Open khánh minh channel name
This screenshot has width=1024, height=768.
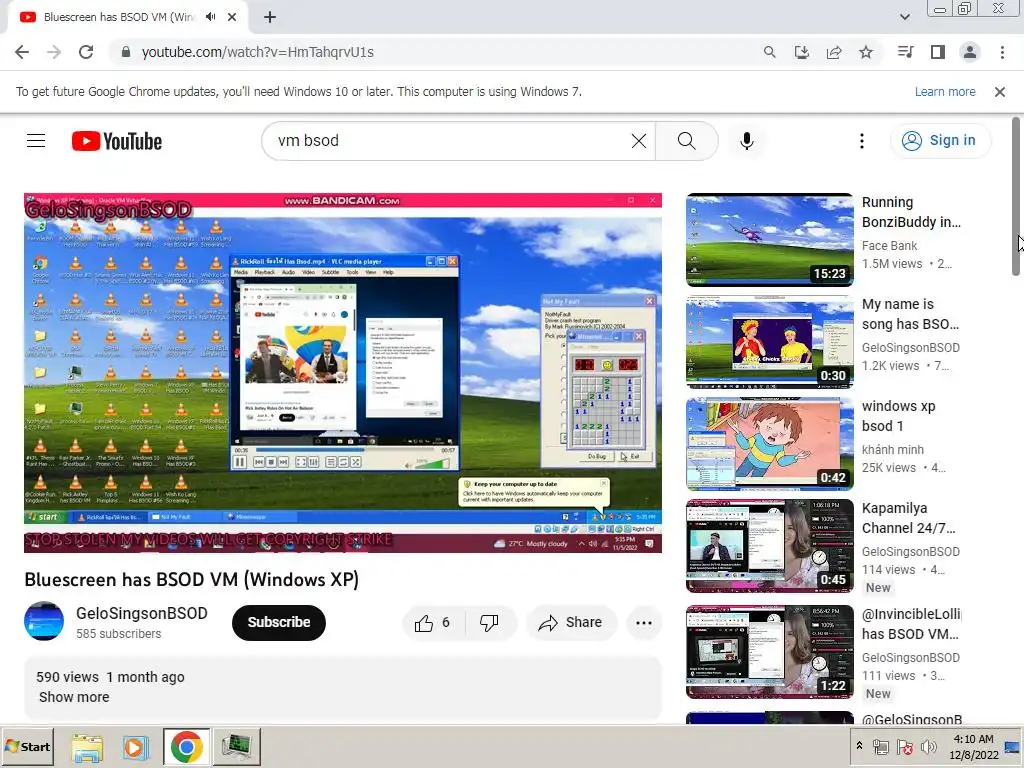pos(893,449)
